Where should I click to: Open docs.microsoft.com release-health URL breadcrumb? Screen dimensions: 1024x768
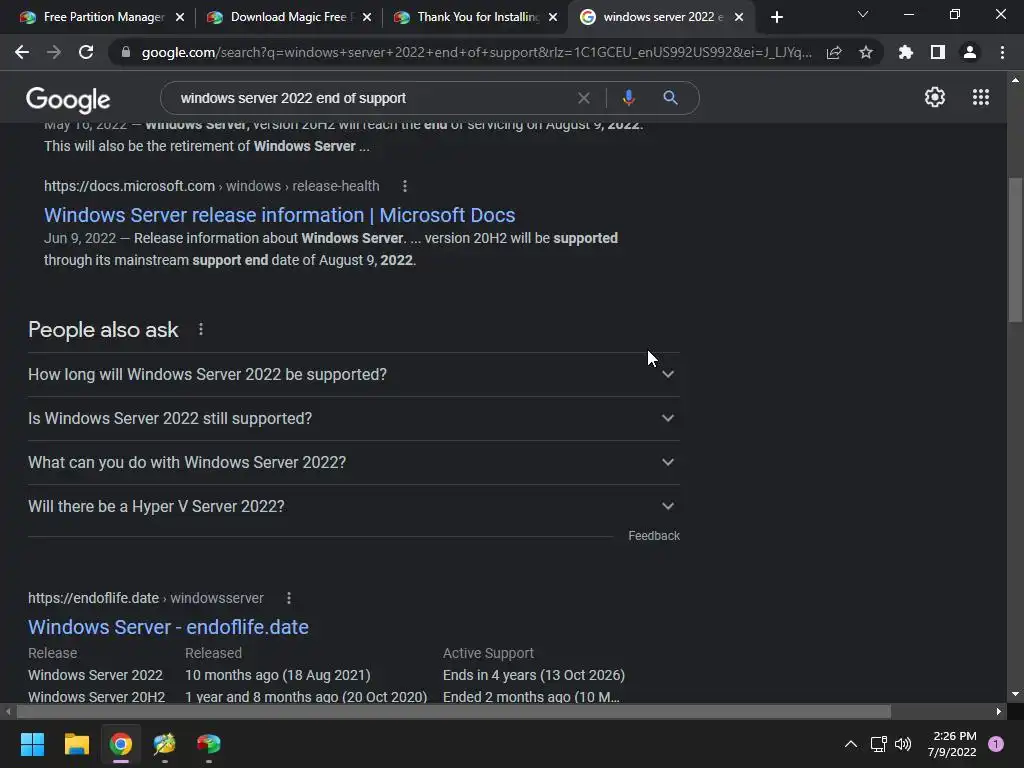tap(212, 186)
